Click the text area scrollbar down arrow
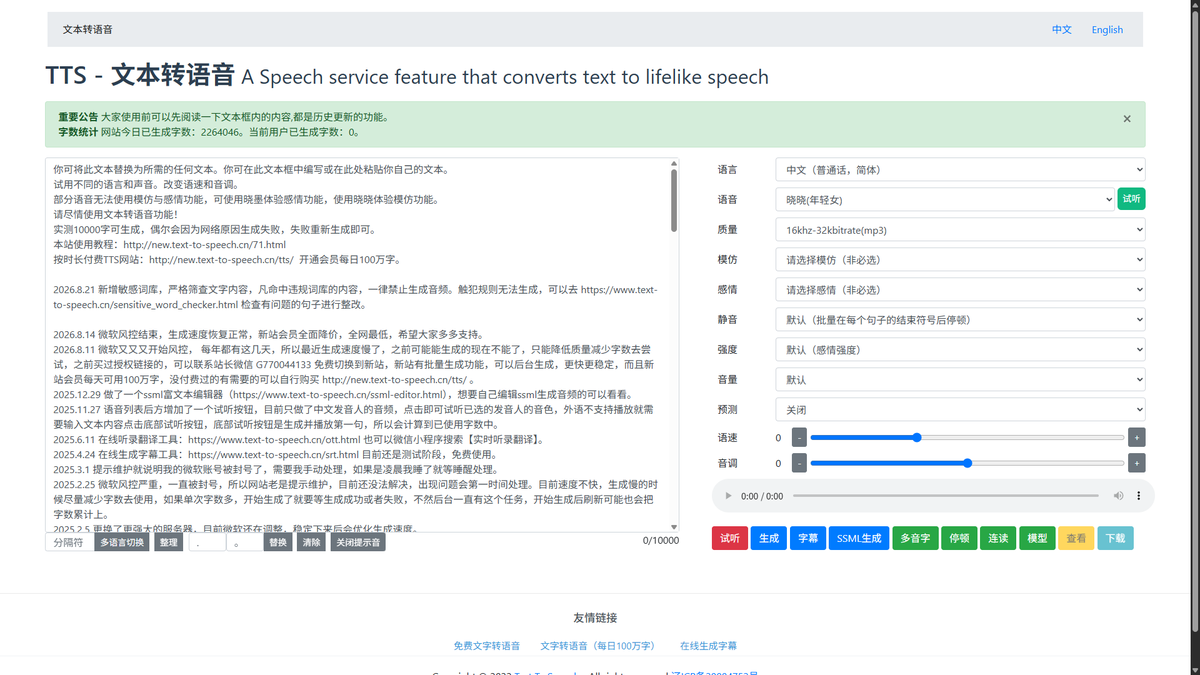The image size is (1200, 675). 674,526
